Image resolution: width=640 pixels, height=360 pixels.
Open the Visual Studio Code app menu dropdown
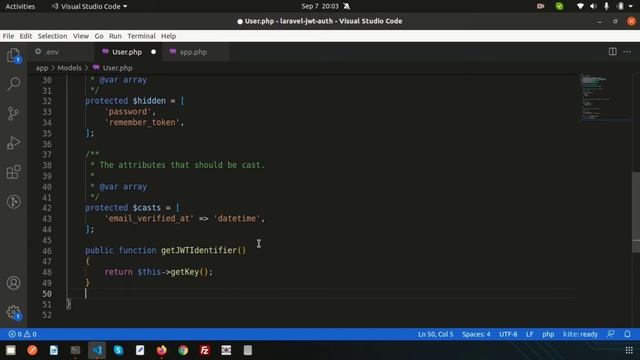[x=89, y=6]
